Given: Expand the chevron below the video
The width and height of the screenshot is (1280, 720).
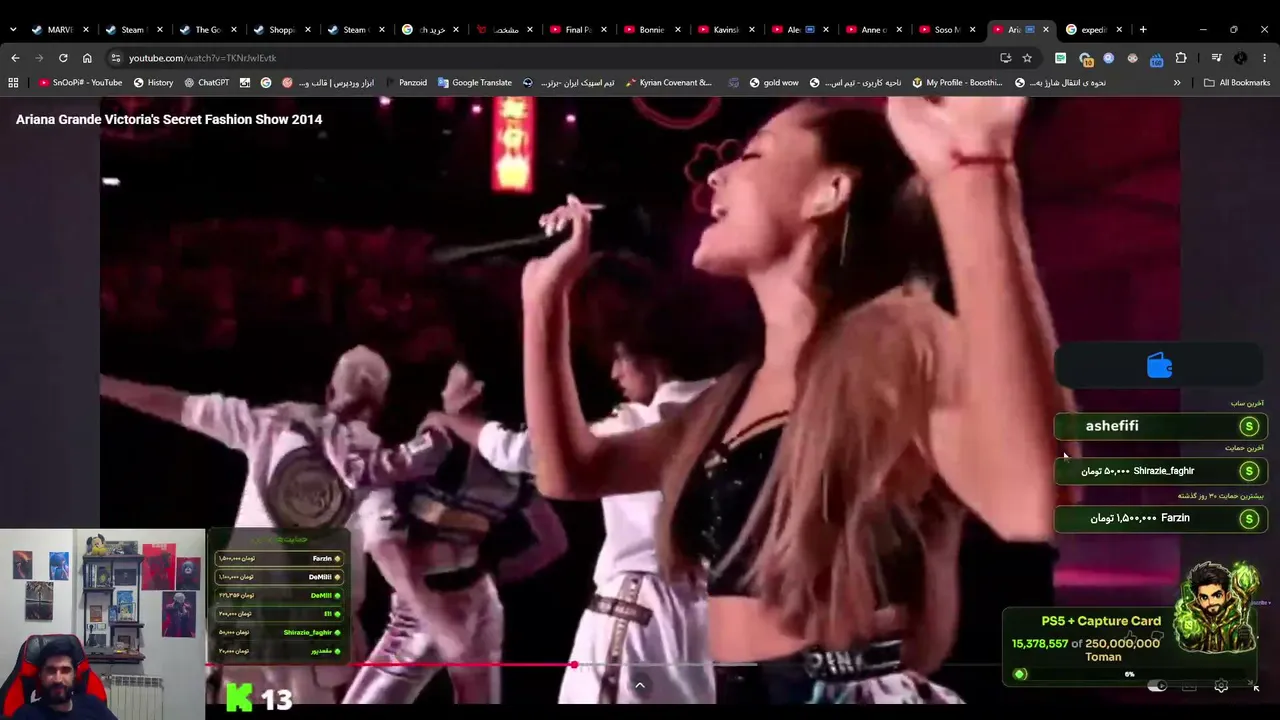Looking at the screenshot, I should click(x=640, y=685).
